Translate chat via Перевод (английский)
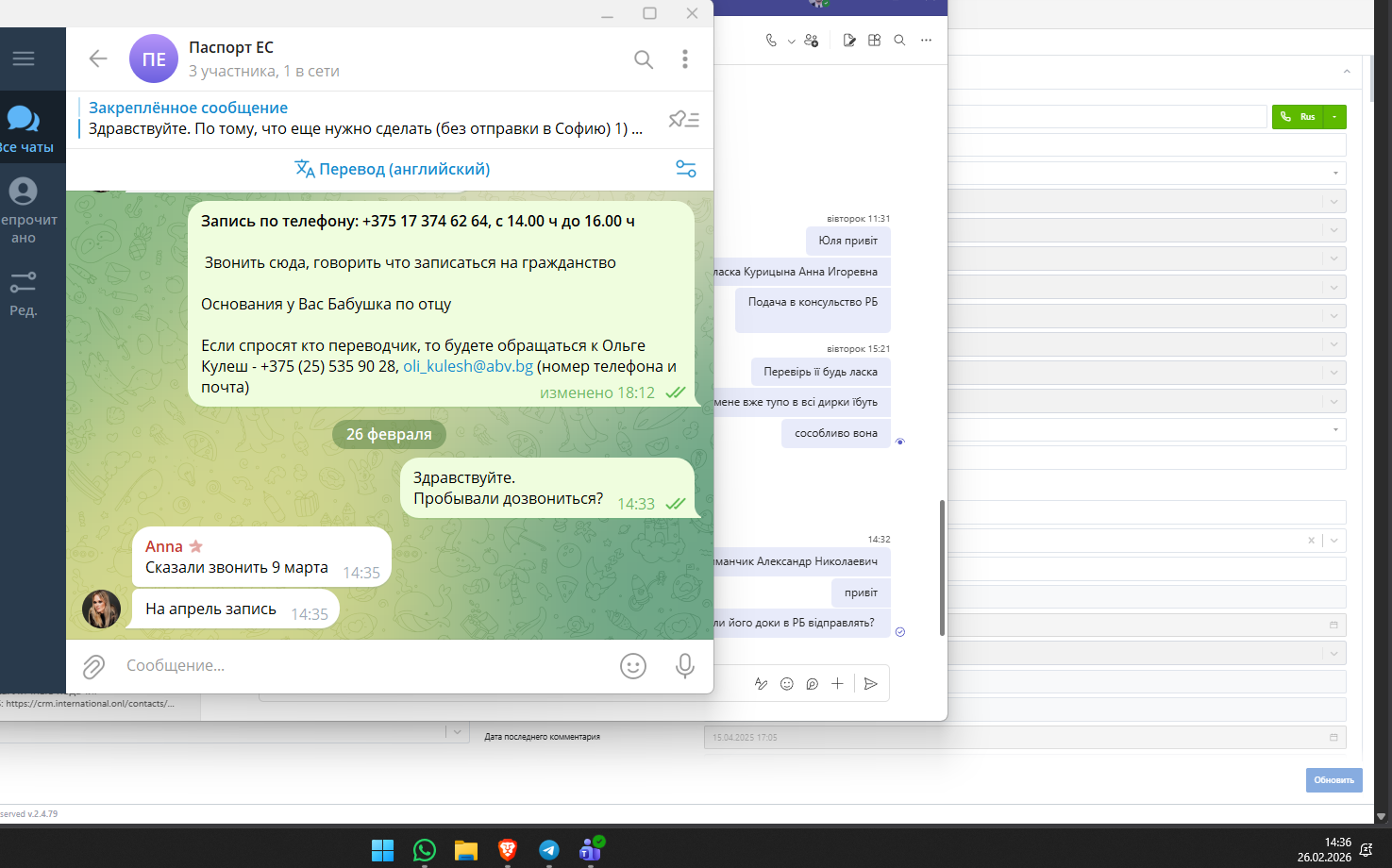The image size is (1392, 868). [393, 169]
